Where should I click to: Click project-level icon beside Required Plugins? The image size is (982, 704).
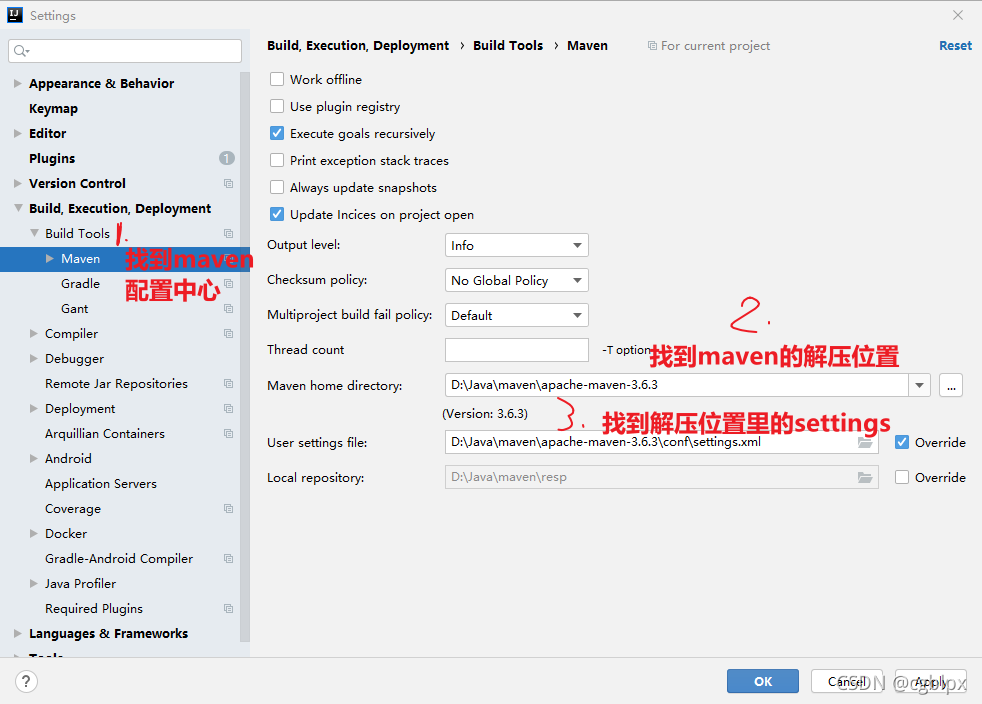(x=229, y=609)
